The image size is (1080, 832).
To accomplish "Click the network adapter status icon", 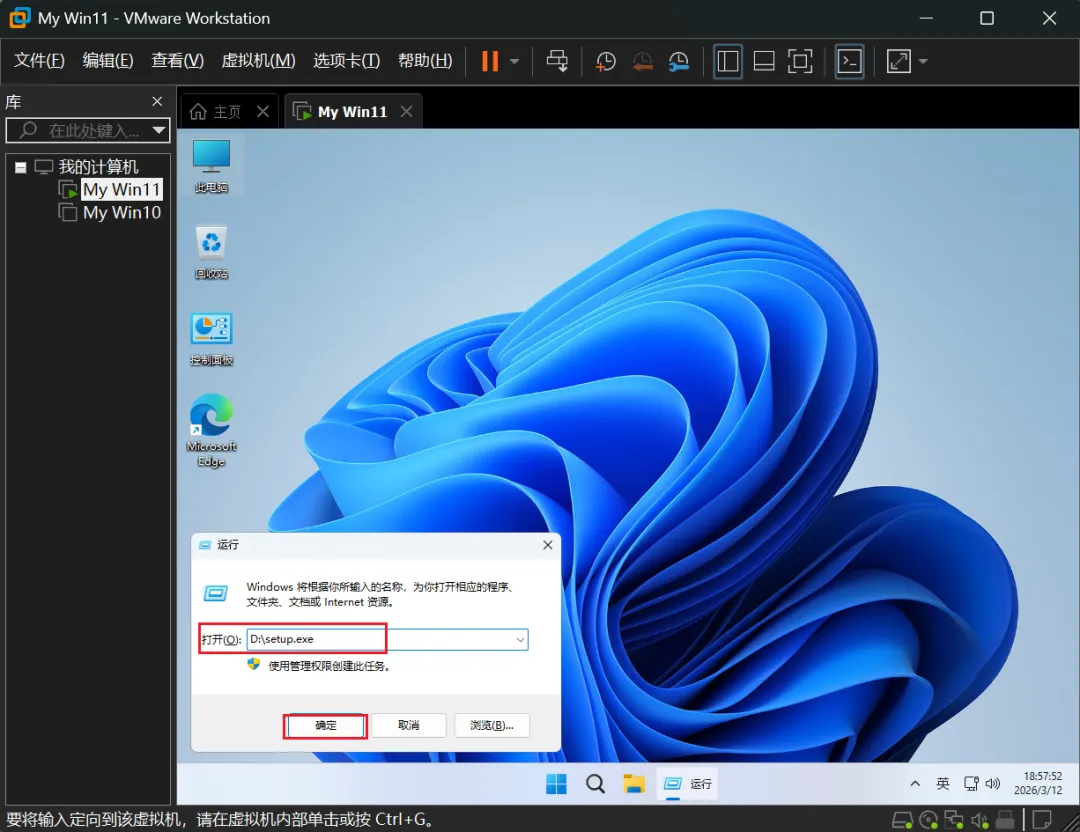I will 954,820.
